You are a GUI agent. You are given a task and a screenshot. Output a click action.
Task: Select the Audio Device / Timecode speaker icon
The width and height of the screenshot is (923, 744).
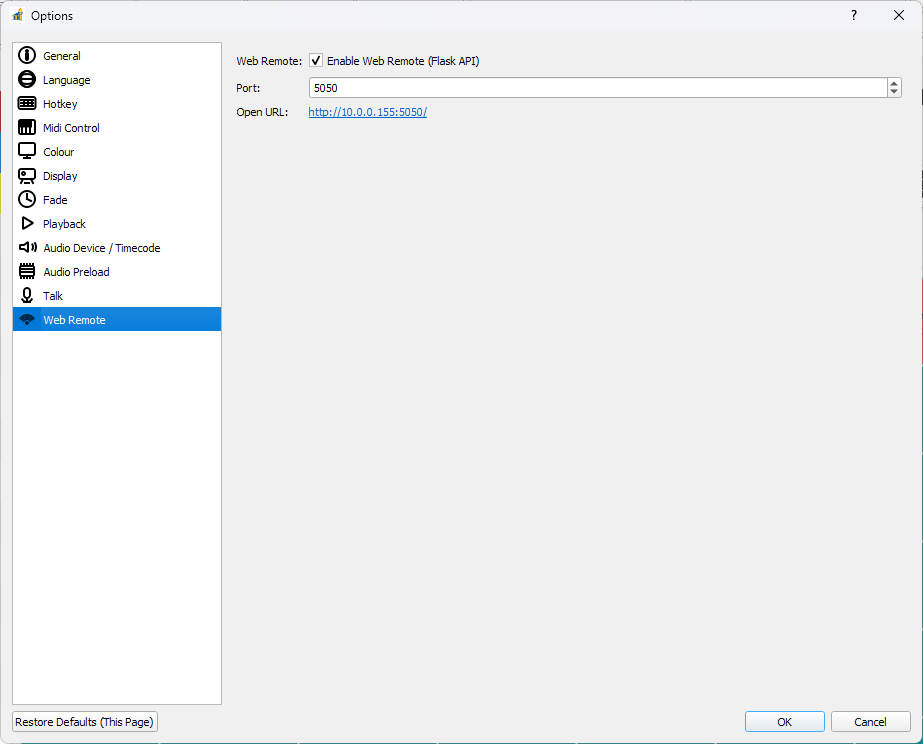pos(26,247)
